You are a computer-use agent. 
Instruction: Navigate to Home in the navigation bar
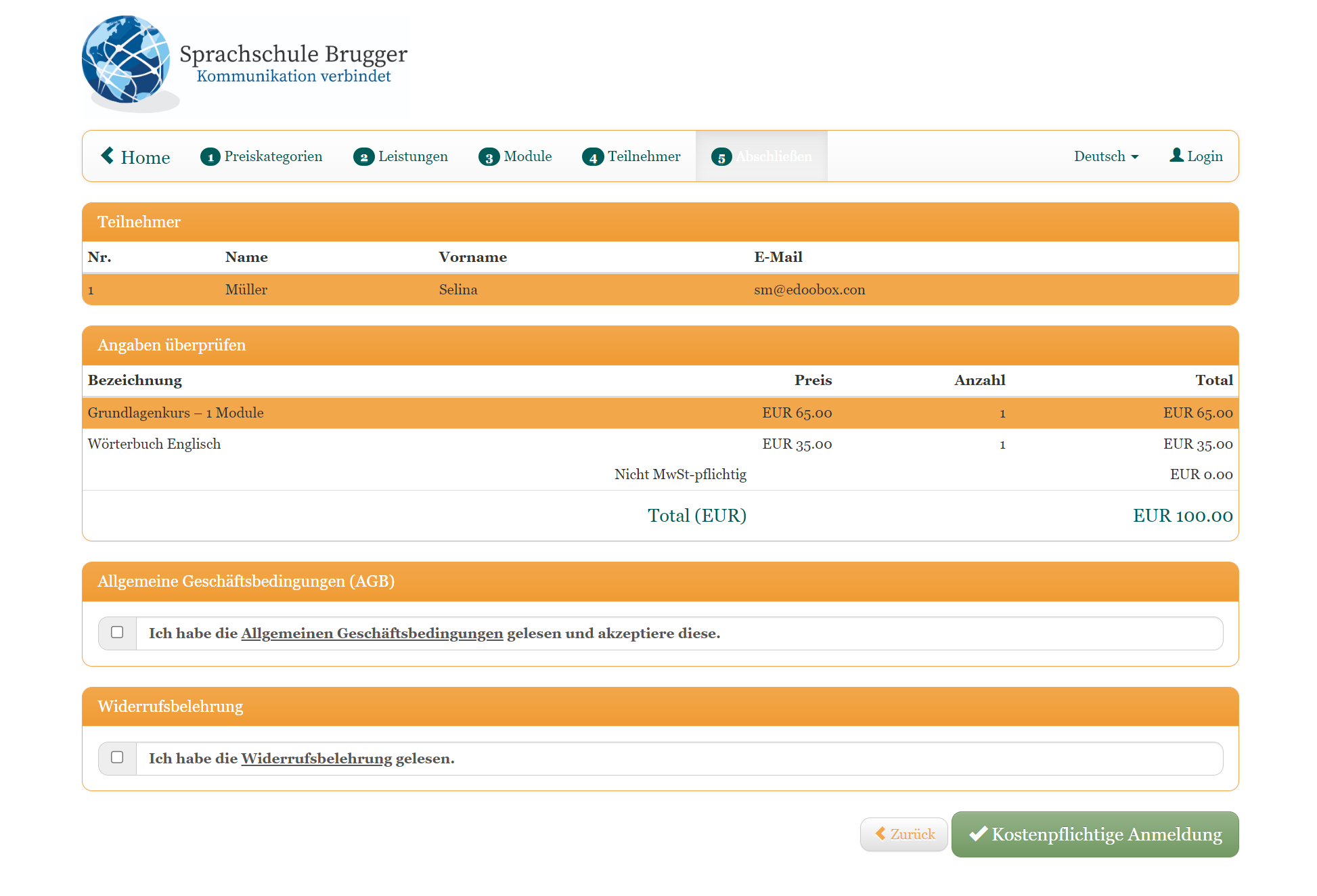[x=145, y=157]
